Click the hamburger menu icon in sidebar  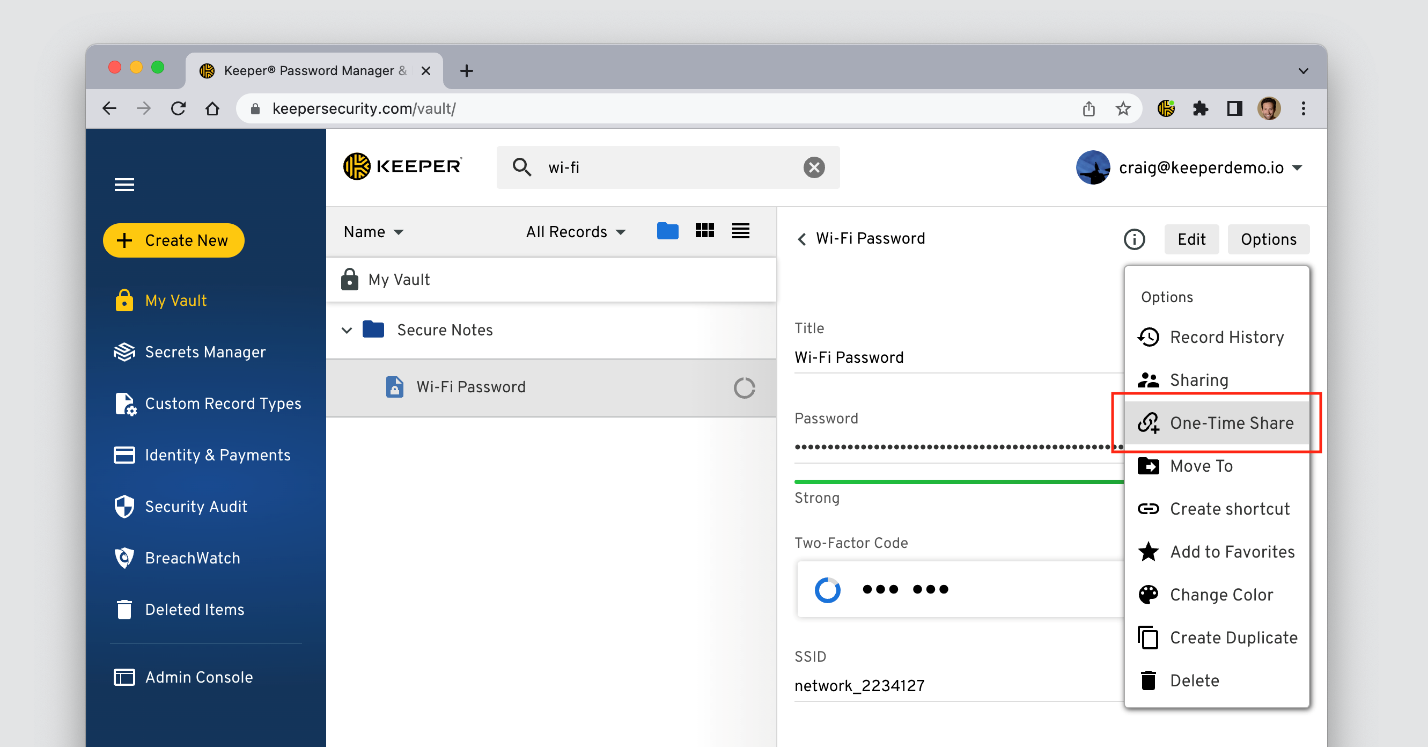coord(124,185)
